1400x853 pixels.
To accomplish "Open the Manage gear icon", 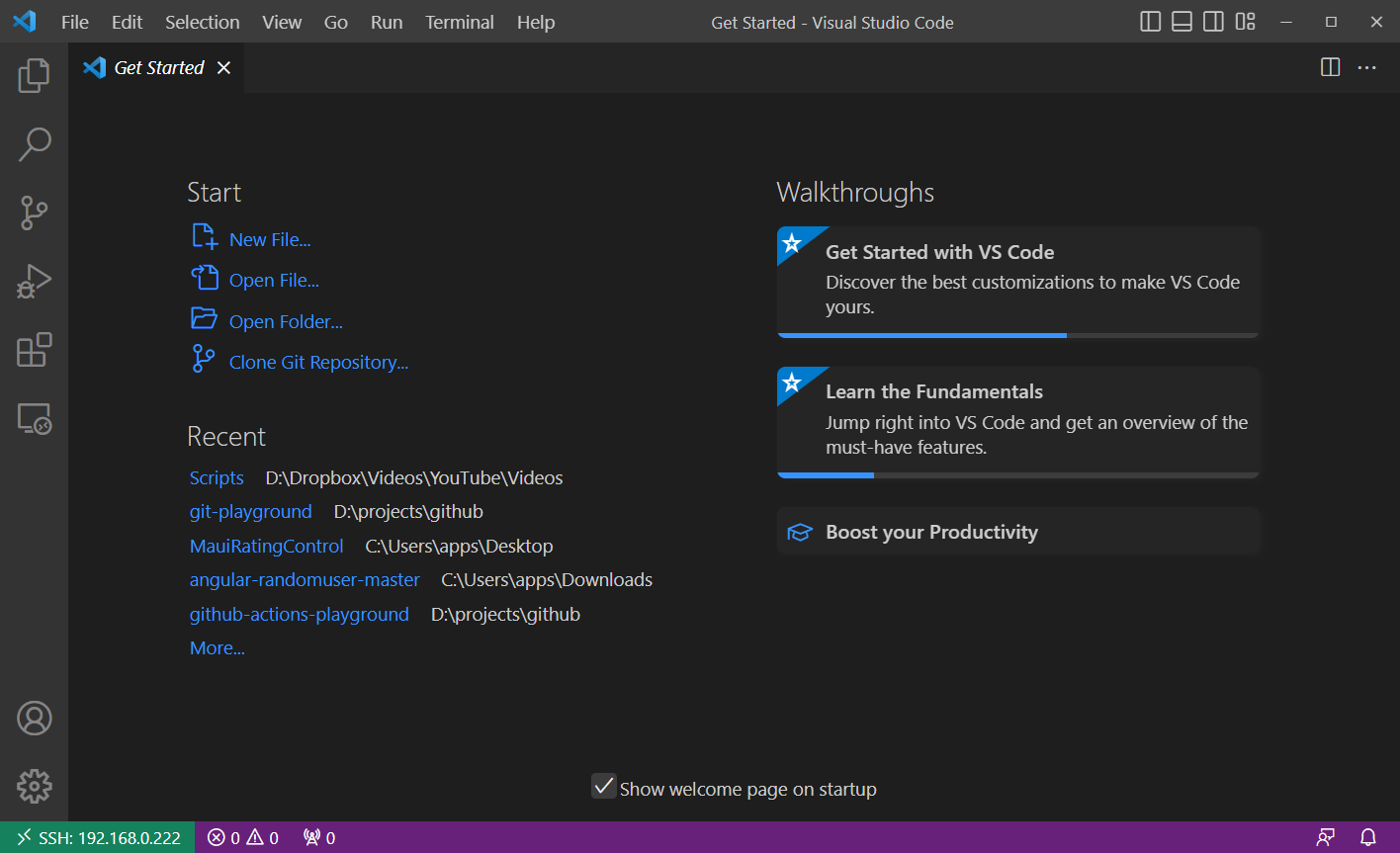I will point(34,787).
